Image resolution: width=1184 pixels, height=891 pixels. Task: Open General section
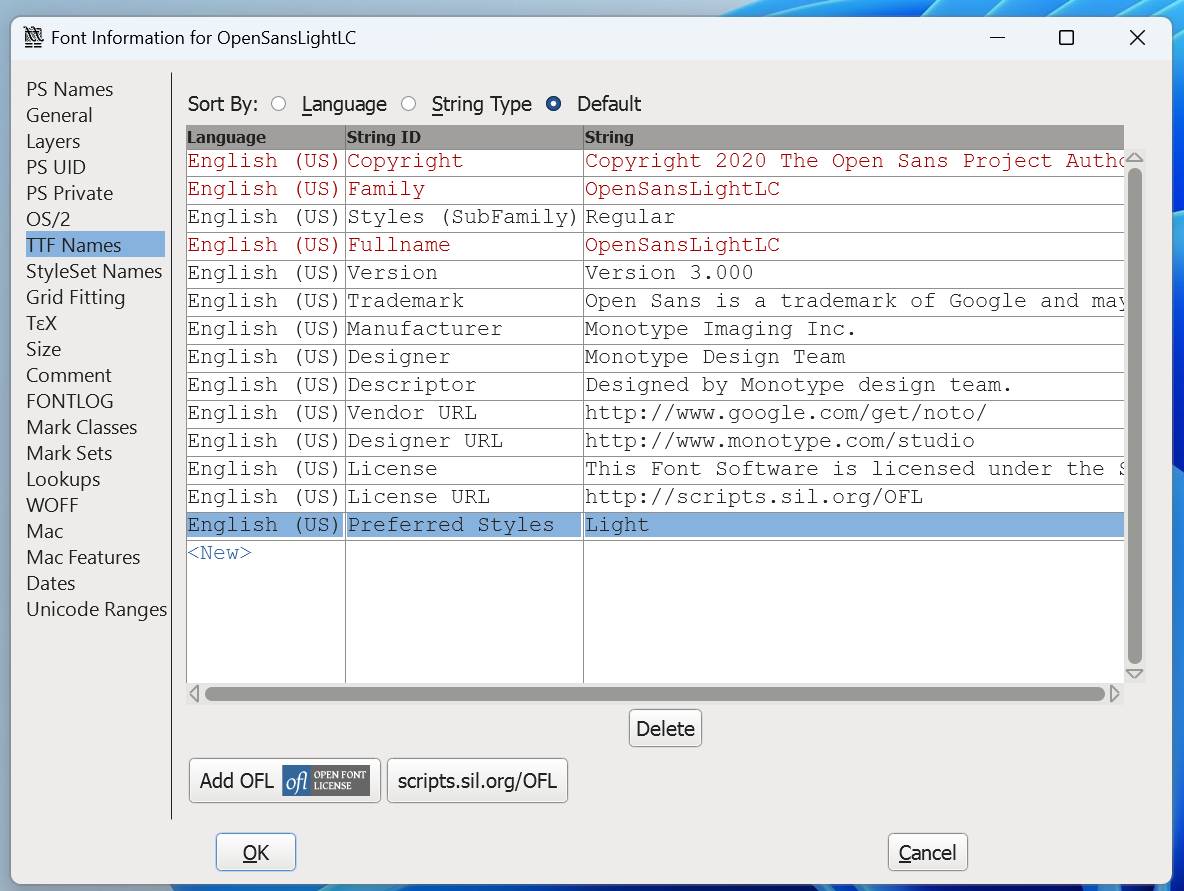click(x=59, y=116)
